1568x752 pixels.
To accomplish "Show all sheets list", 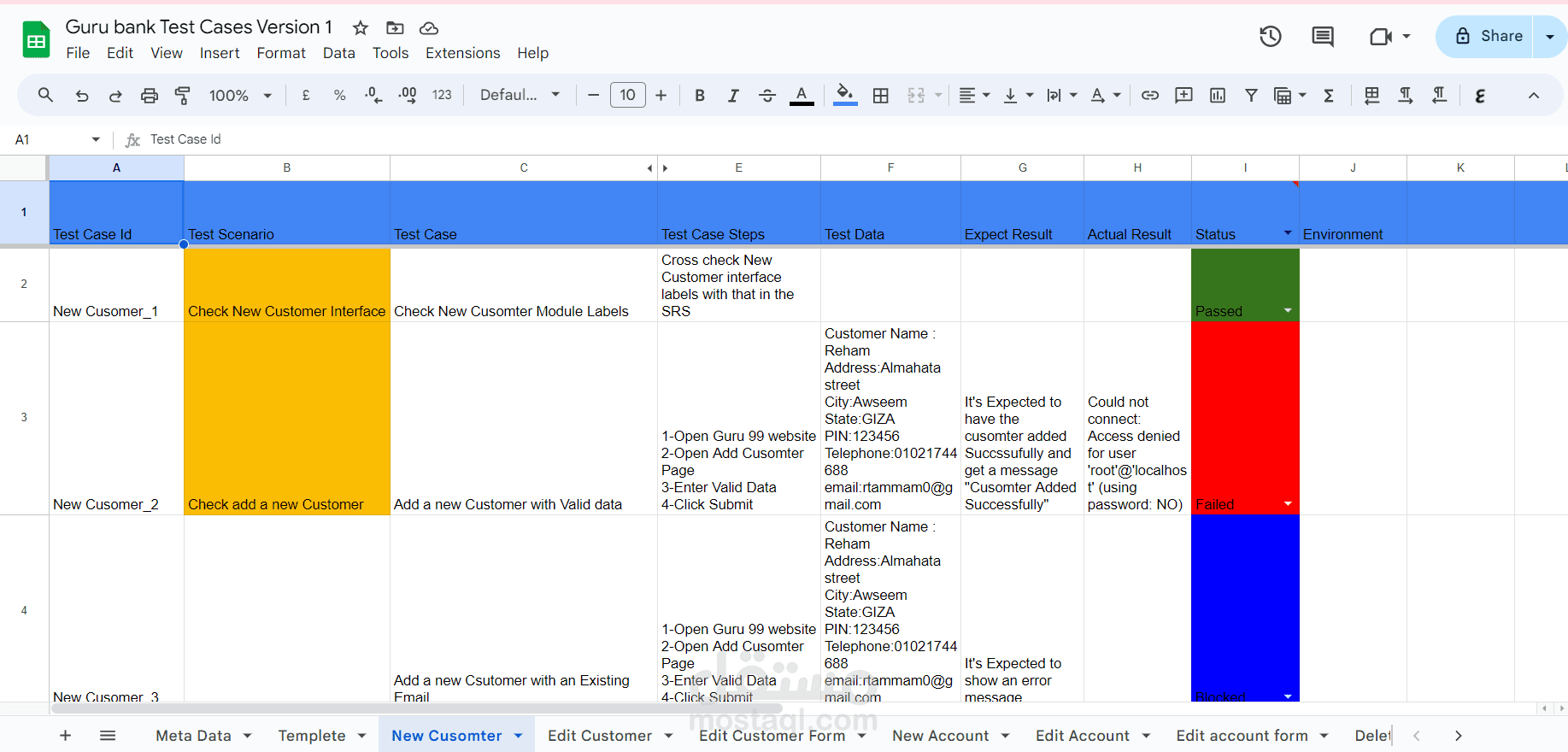I will (108, 735).
